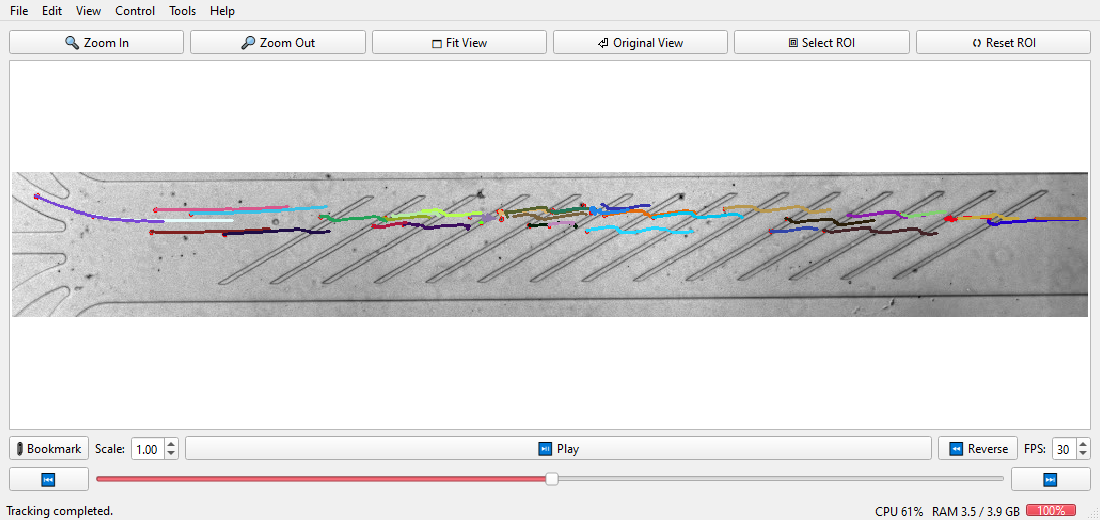1100x520 pixels.
Task: Activate Select ROI tool
Action: tap(821, 42)
